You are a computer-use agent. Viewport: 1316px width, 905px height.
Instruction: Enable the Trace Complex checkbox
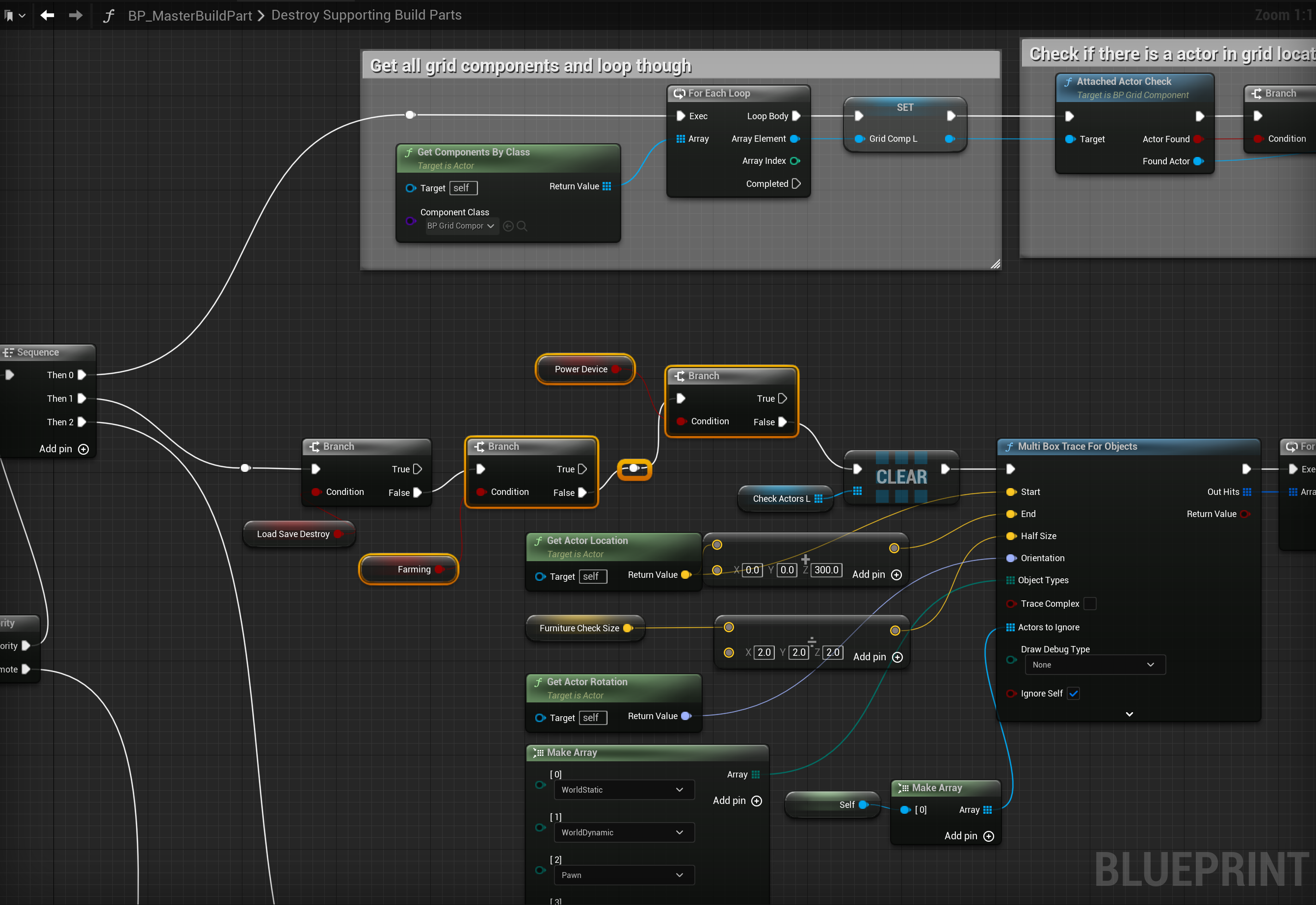1090,604
